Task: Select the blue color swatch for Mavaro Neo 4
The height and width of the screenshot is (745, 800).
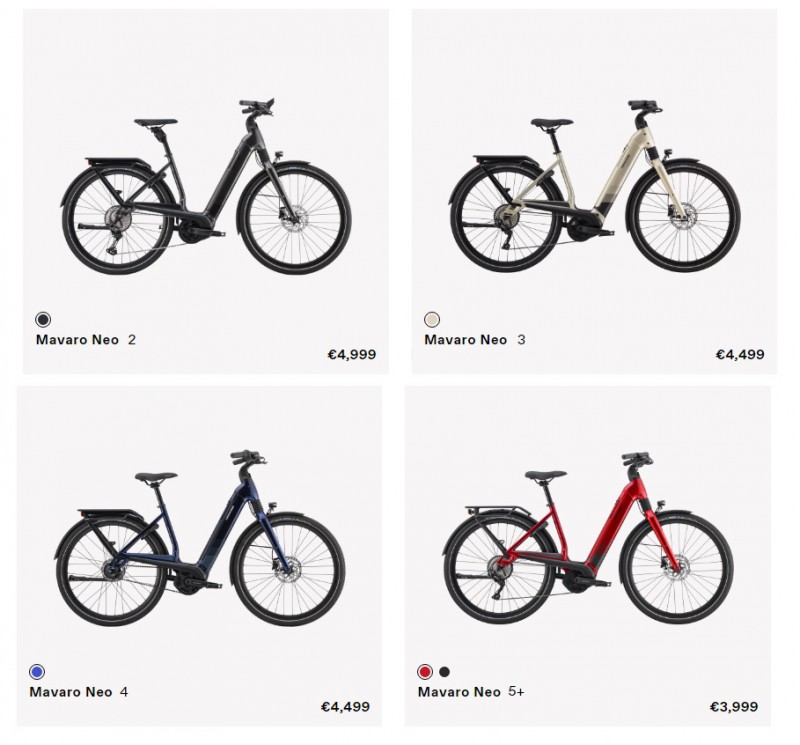Action: click(37, 672)
